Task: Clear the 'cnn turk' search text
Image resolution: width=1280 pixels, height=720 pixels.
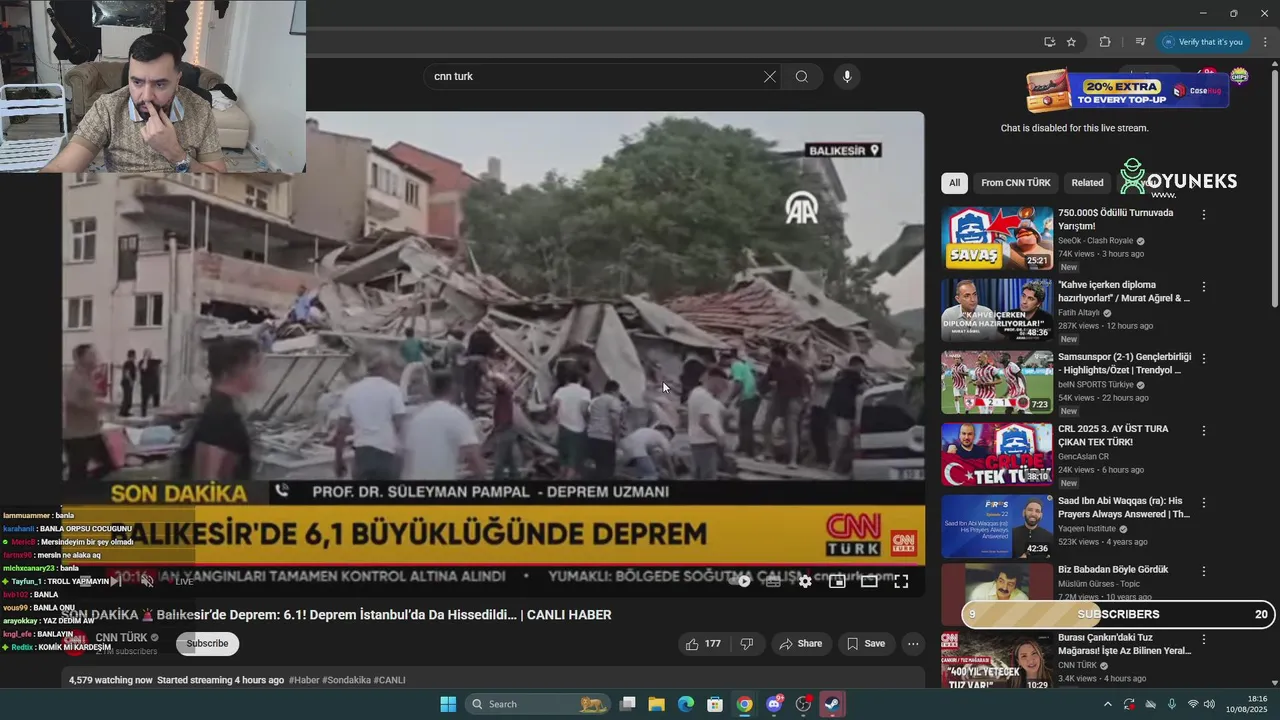Action: click(769, 77)
